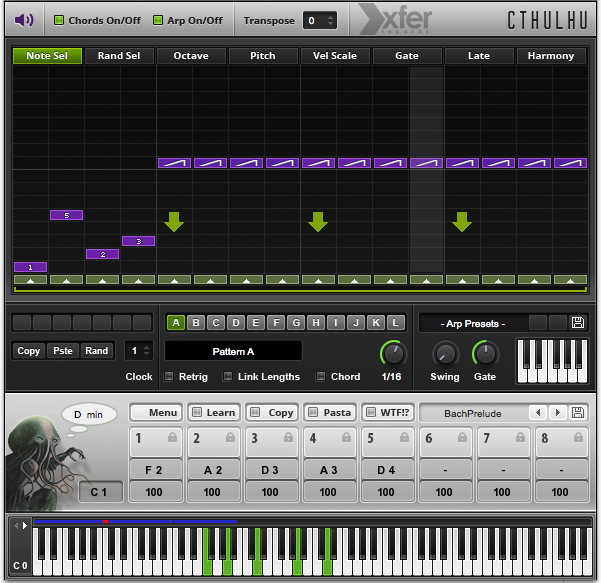601x583 pixels.
Task: Open the Harmony tab
Action: [551, 56]
